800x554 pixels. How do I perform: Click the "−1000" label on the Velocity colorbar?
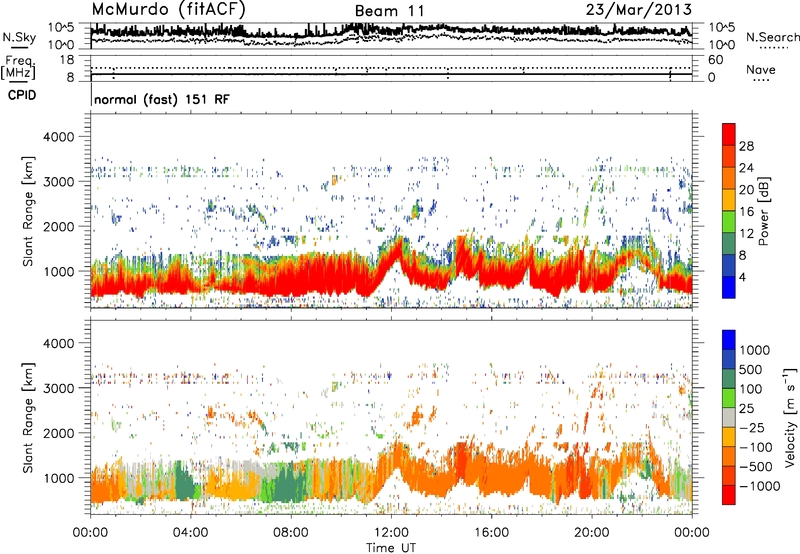[760, 486]
